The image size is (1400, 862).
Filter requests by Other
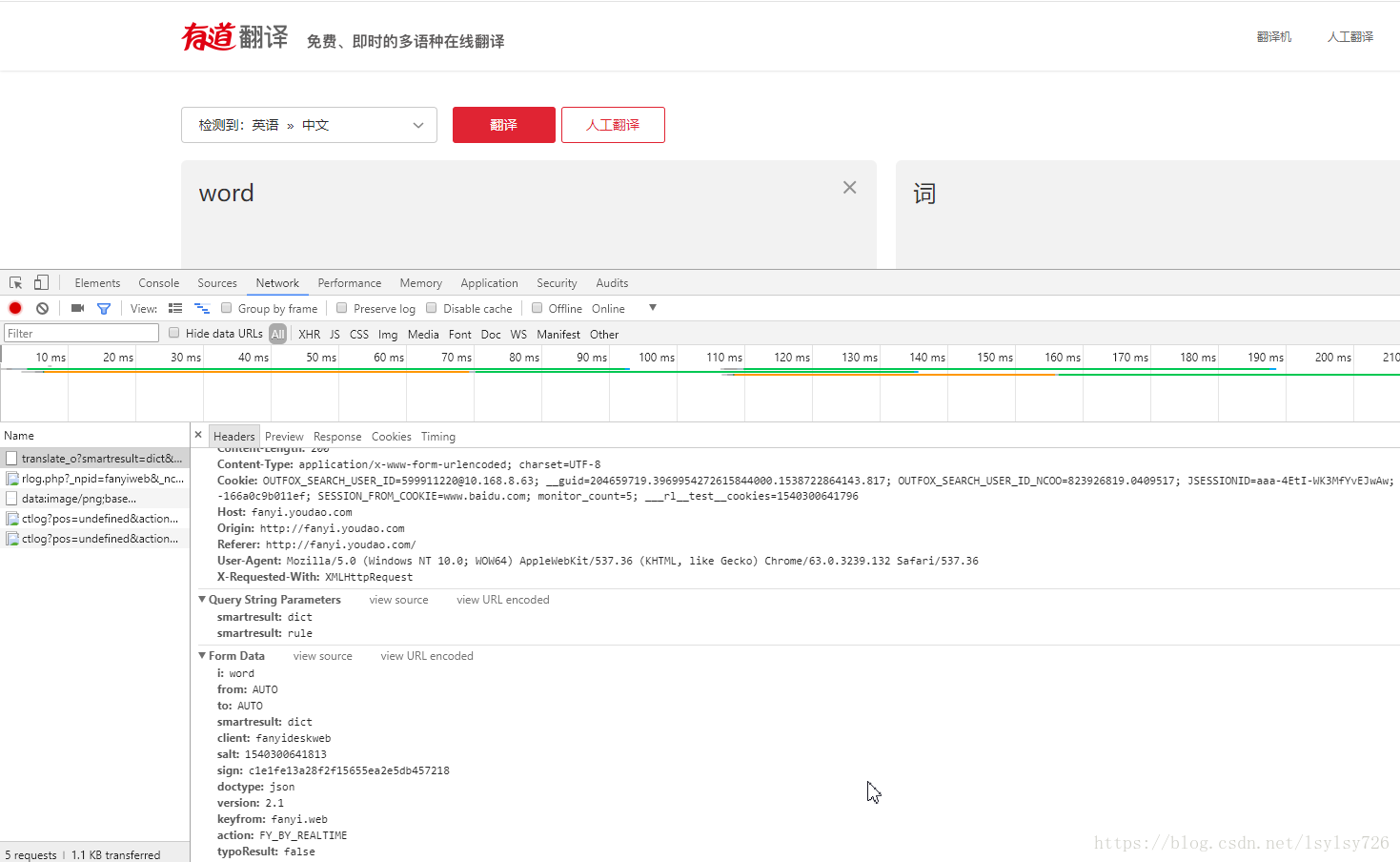click(x=604, y=335)
